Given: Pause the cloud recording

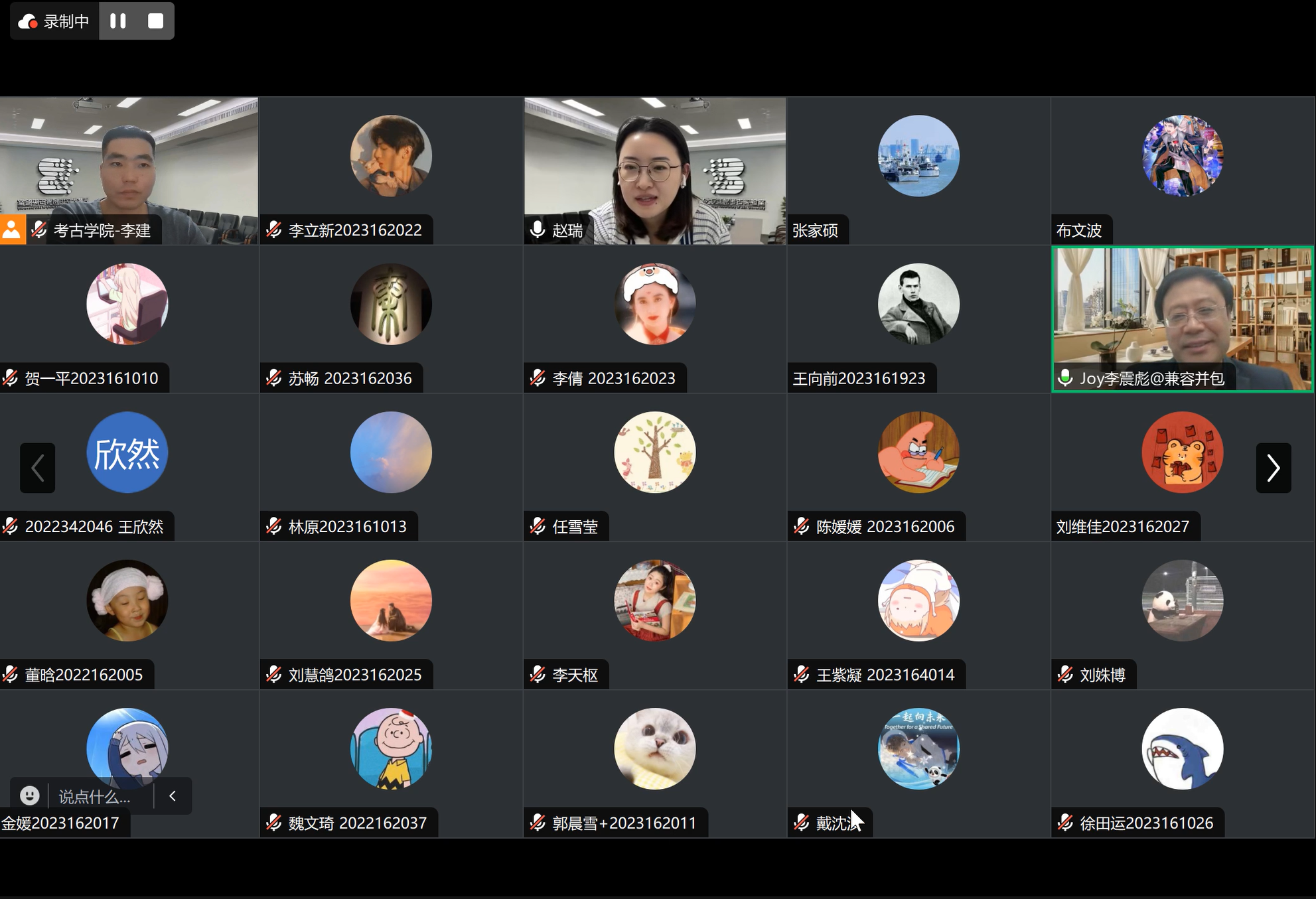Looking at the screenshot, I should tap(118, 21).
